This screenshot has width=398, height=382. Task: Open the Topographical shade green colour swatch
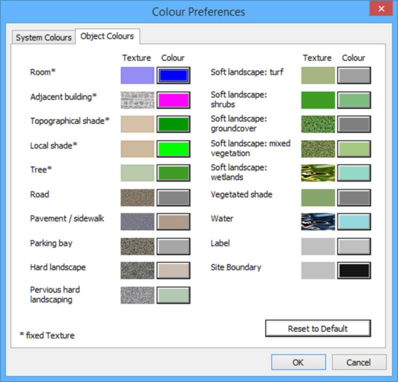(173, 124)
